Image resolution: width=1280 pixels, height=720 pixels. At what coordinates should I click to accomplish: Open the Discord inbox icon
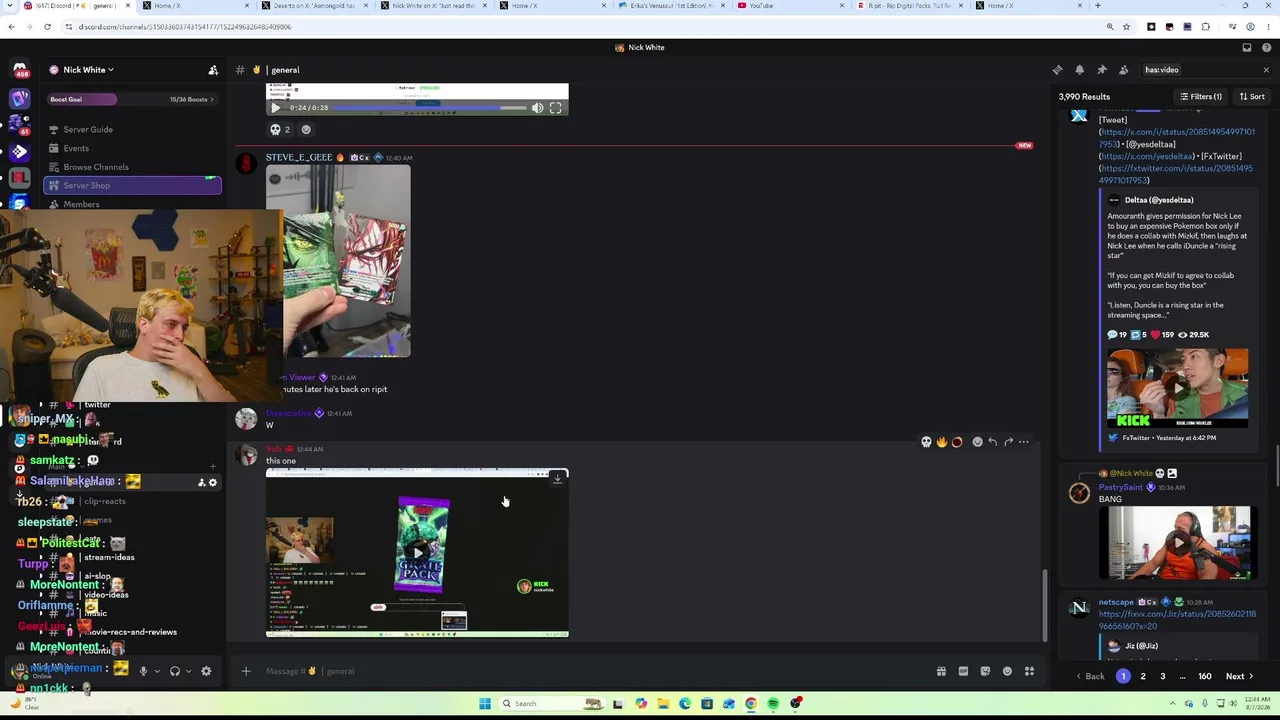[x=1247, y=47]
